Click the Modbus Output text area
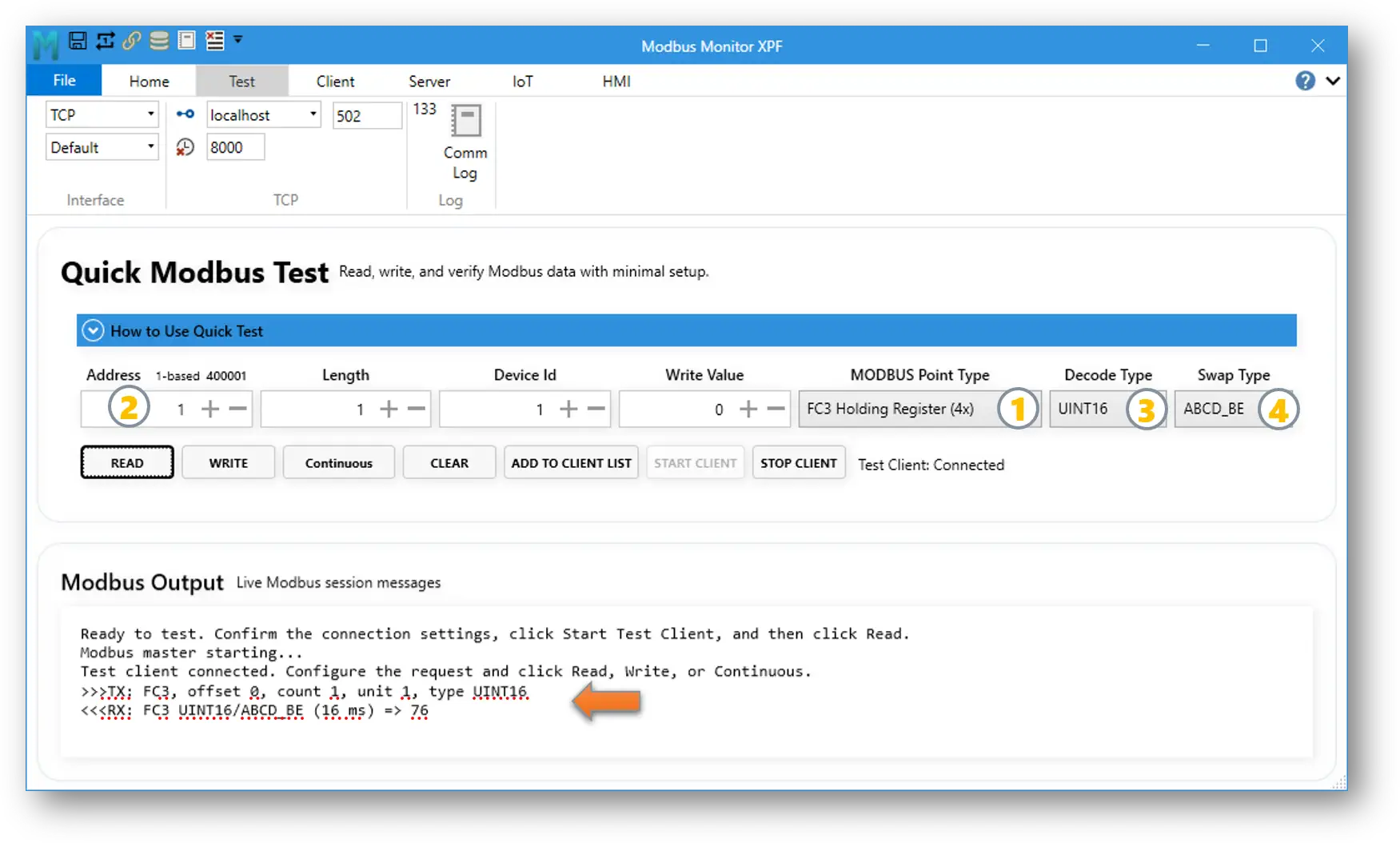The image size is (1400, 843). (687, 681)
